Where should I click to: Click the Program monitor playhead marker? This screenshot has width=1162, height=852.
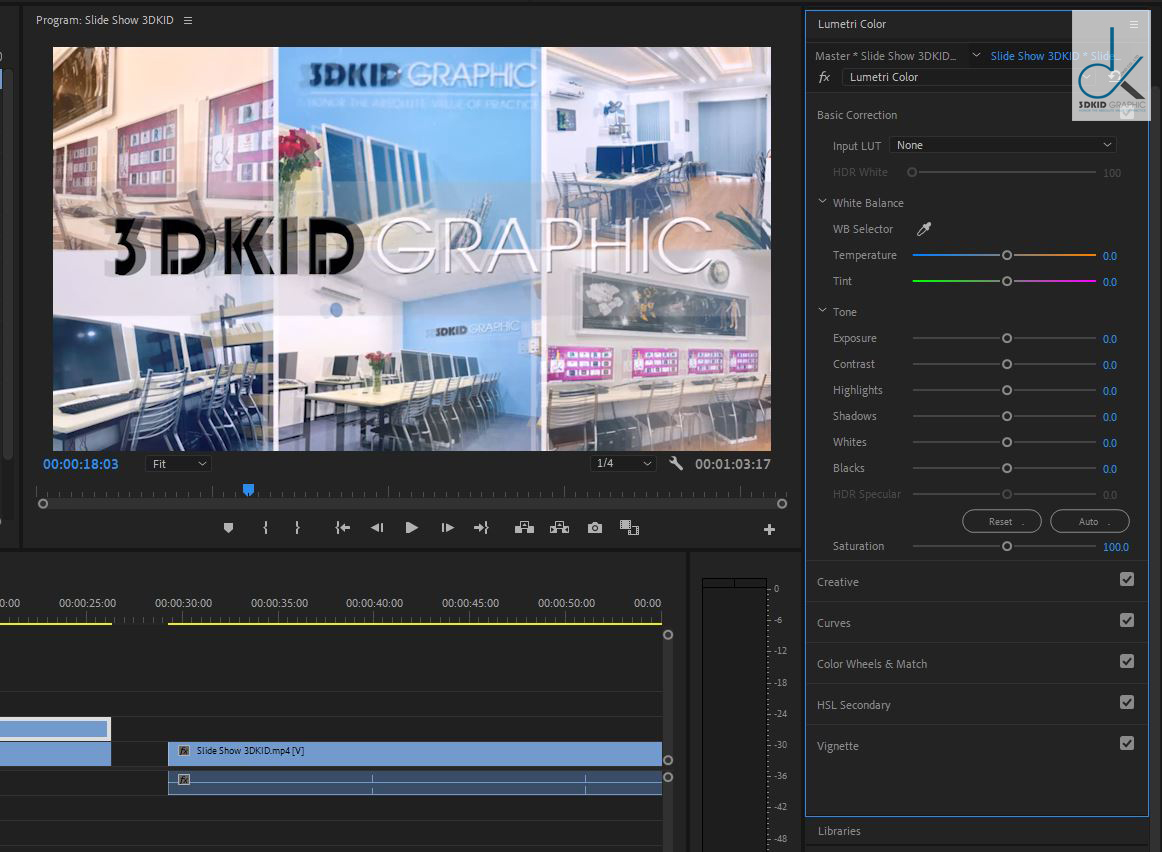[248, 490]
